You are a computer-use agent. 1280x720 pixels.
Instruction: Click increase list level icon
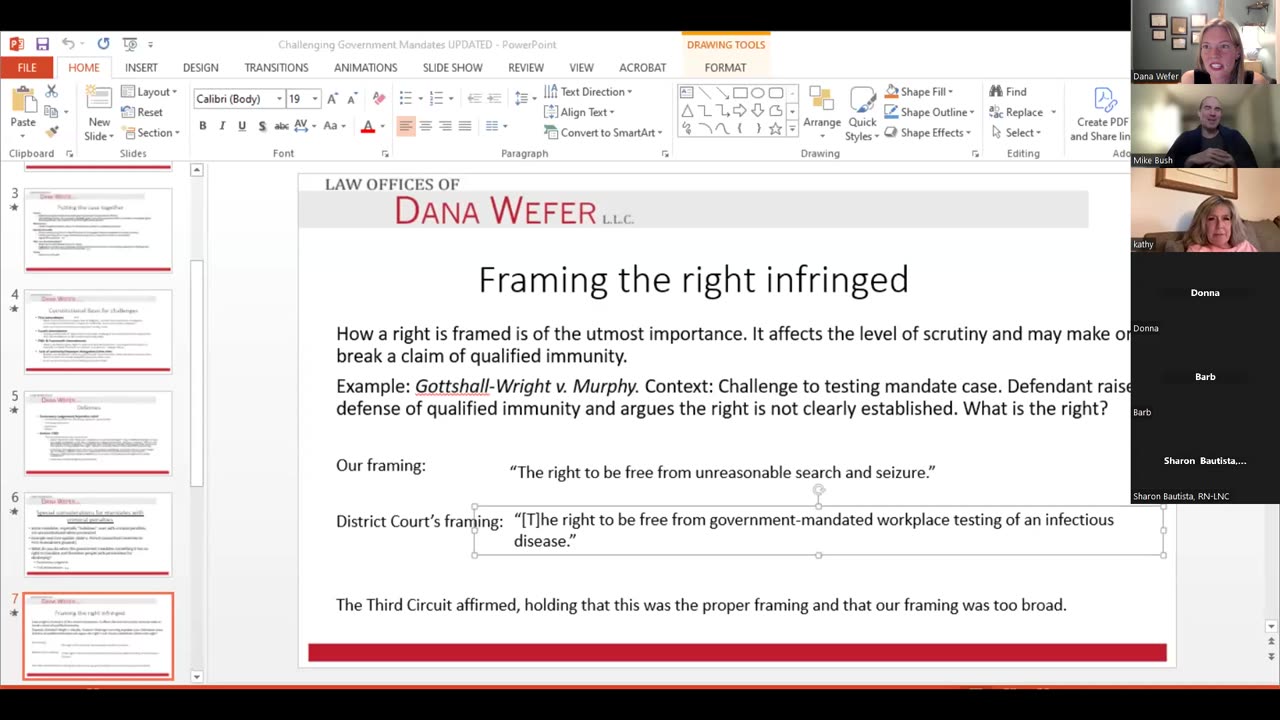(495, 98)
